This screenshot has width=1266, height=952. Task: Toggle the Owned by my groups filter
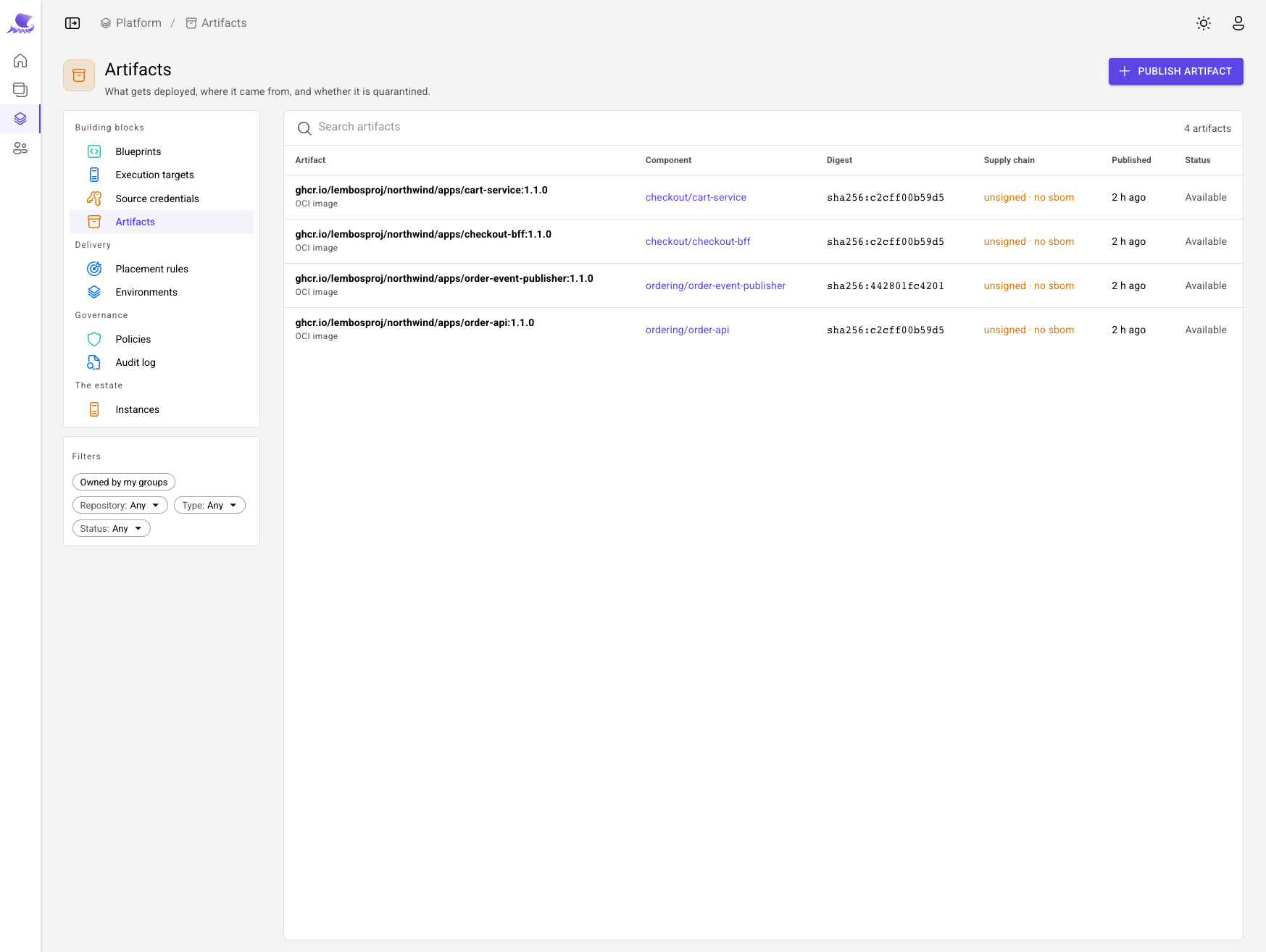124,482
